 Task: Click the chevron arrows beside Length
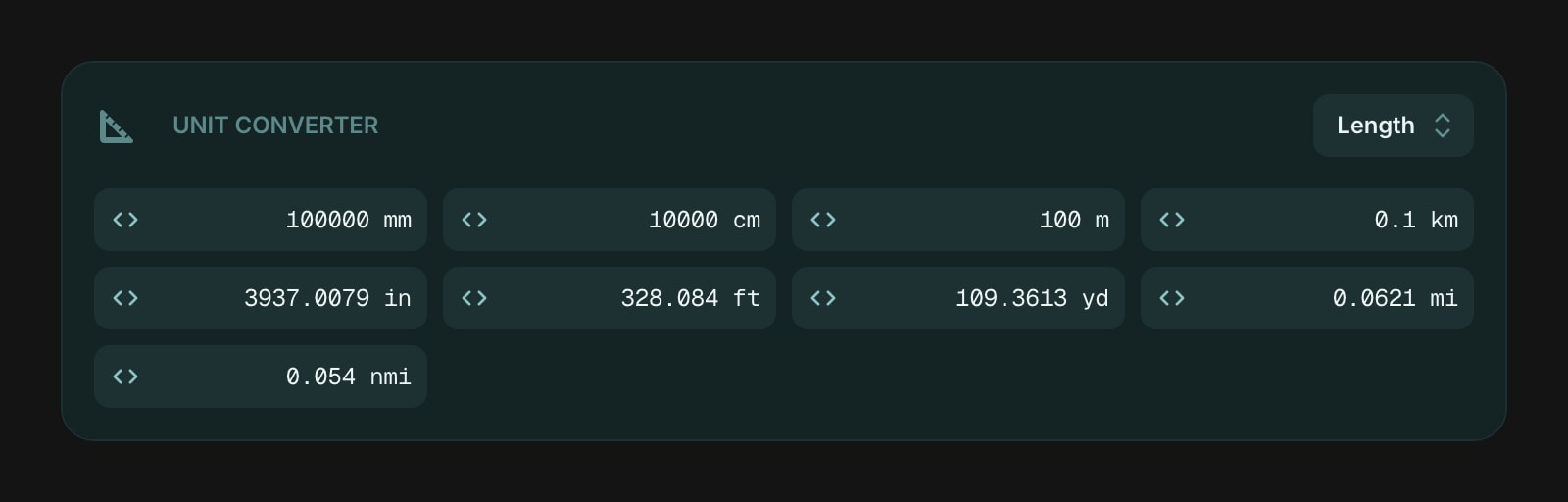(x=1442, y=125)
